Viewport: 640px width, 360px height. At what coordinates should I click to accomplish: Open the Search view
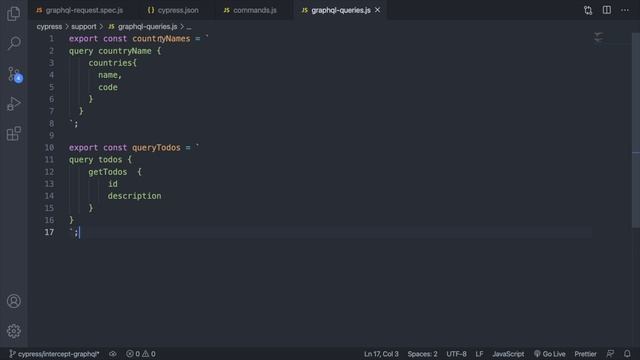click(x=13, y=43)
